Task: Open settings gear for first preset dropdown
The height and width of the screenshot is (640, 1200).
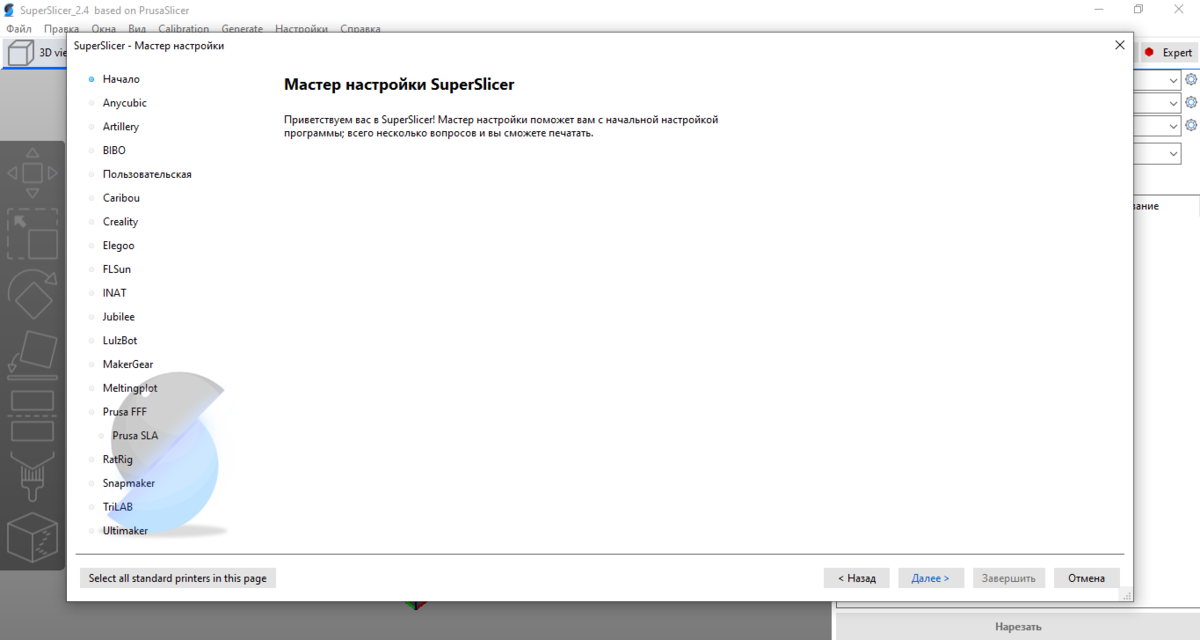Action: pyautogui.click(x=1191, y=79)
